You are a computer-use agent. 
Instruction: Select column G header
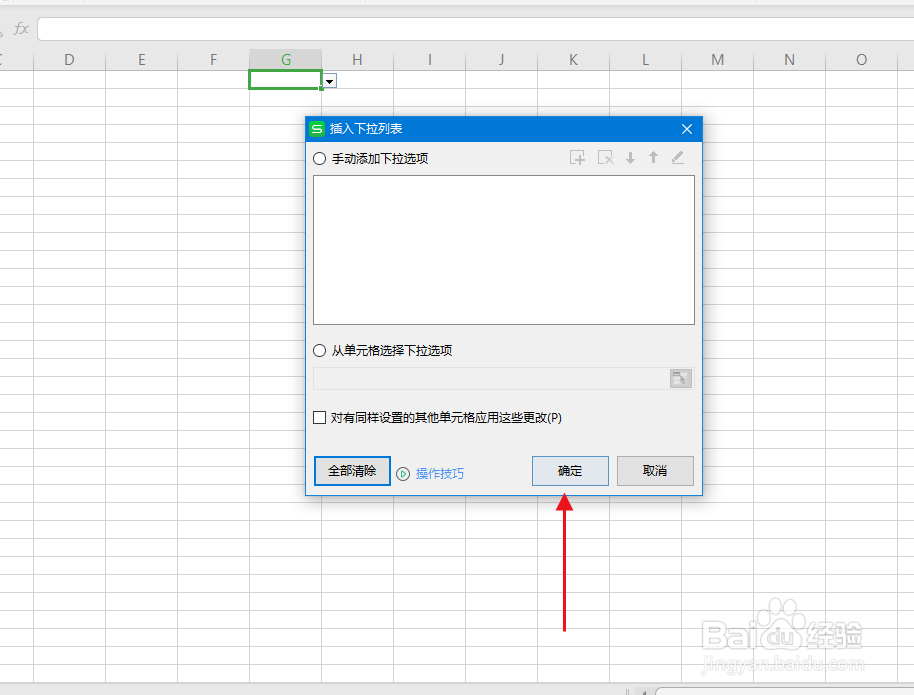pyautogui.click(x=286, y=59)
